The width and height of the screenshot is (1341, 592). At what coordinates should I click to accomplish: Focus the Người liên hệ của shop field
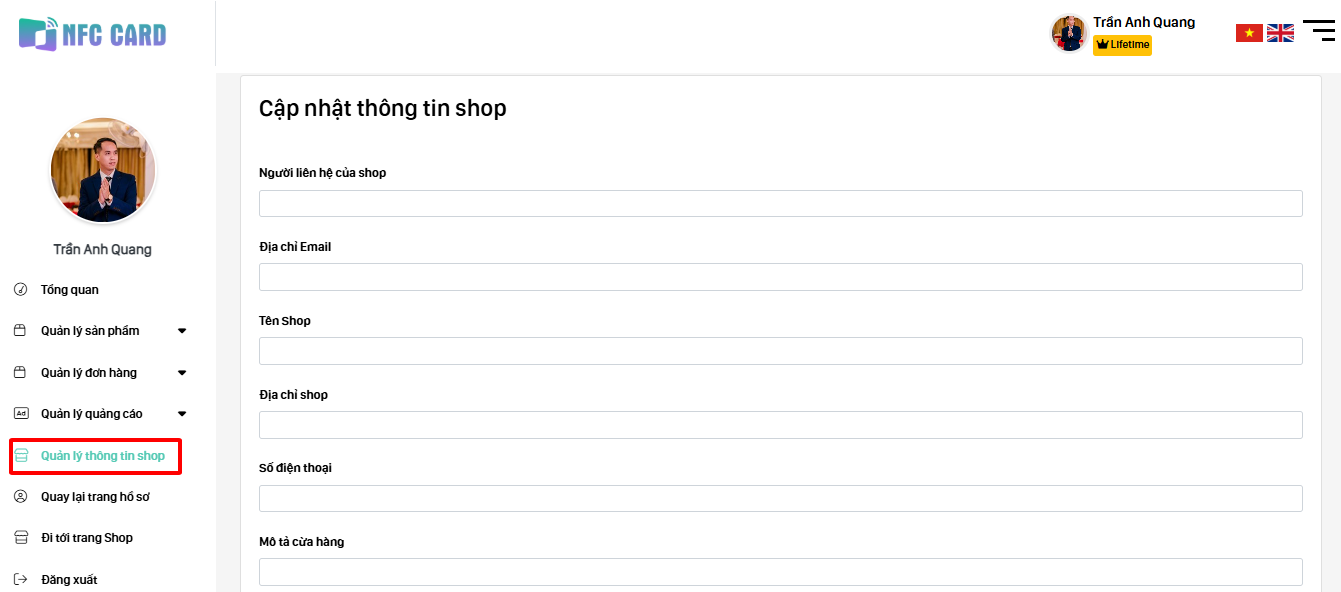click(780, 203)
